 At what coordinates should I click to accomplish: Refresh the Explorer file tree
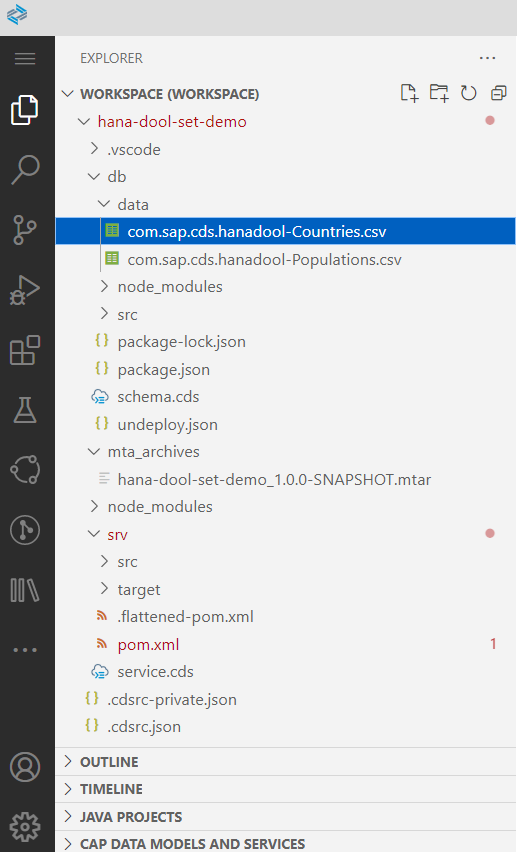(469, 93)
